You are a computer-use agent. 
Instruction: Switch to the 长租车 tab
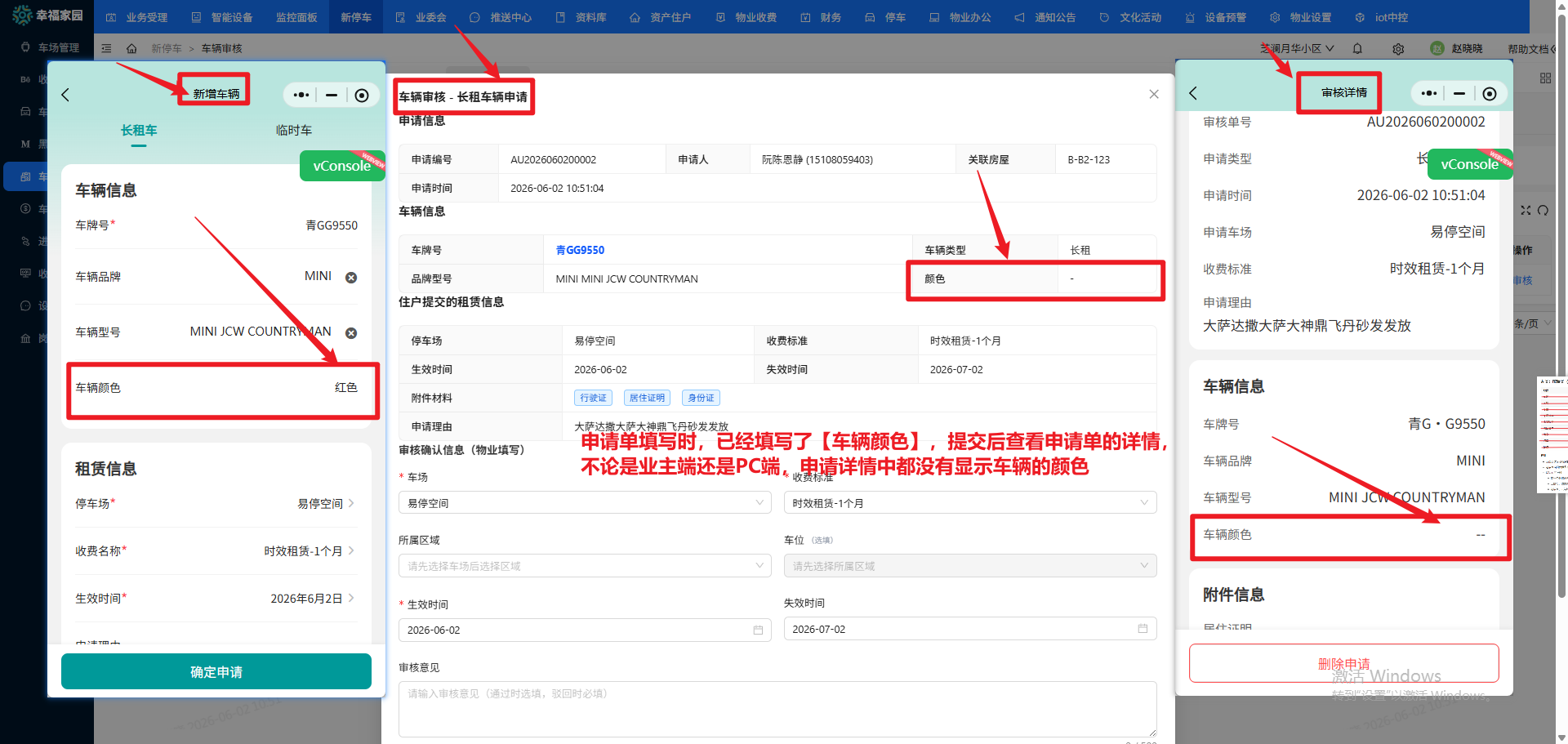point(139,131)
